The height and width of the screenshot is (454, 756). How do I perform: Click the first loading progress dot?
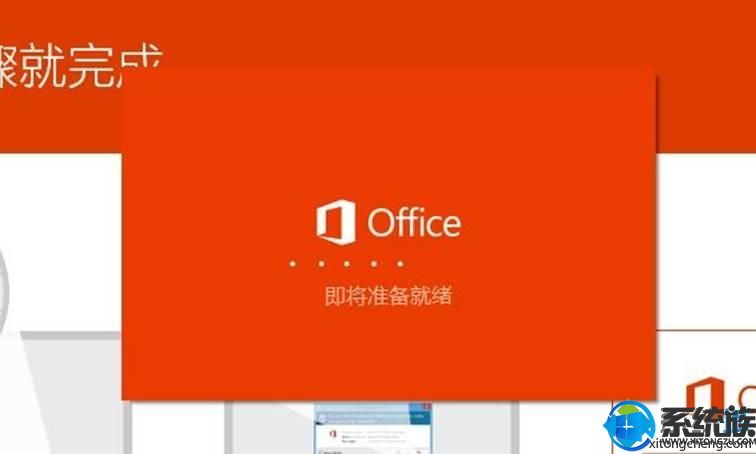click(293, 264)
